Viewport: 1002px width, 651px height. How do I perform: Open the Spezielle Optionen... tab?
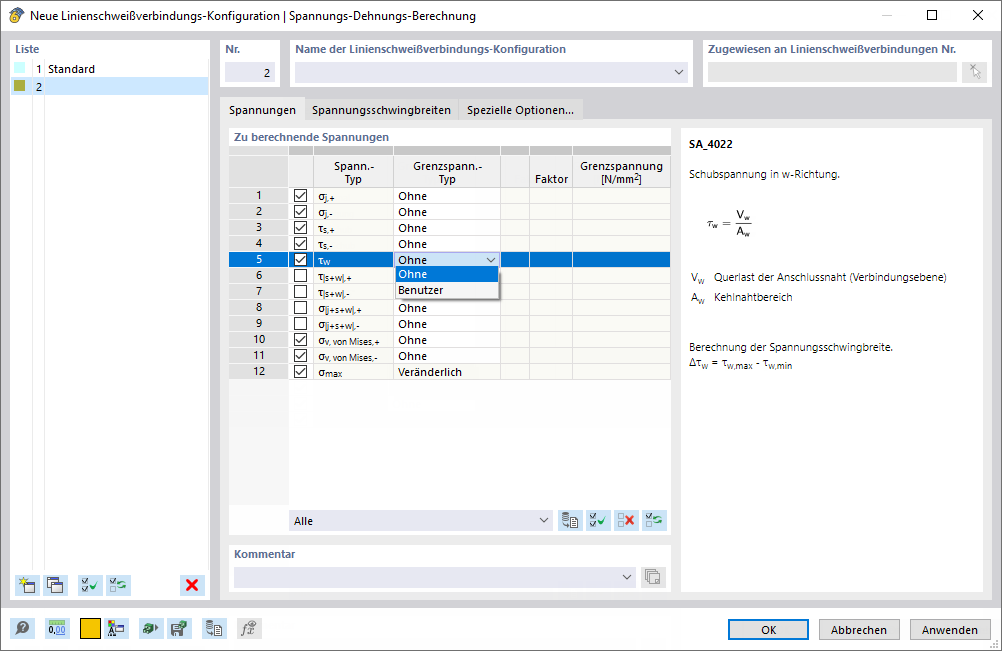click(x=520, y=110)
